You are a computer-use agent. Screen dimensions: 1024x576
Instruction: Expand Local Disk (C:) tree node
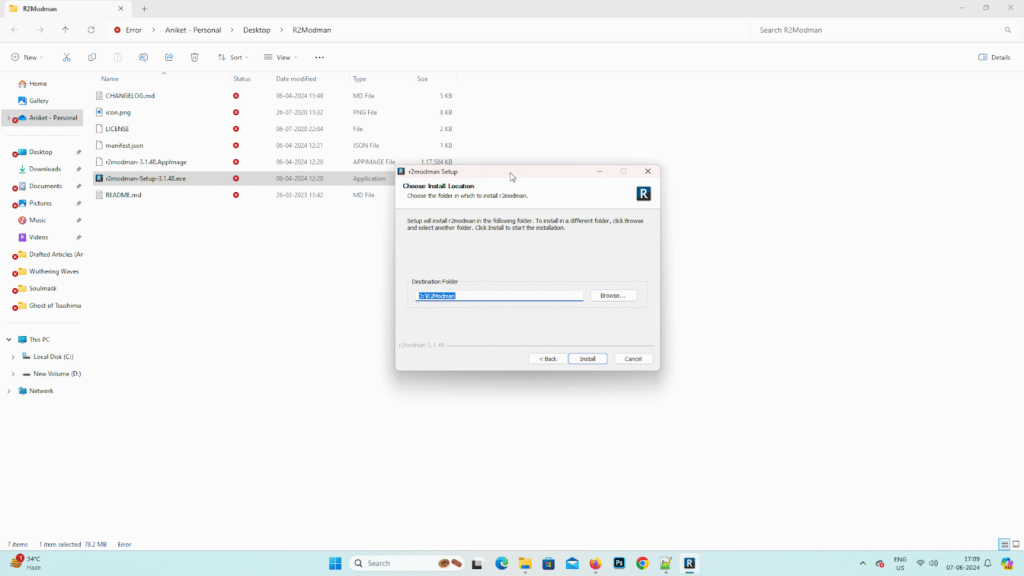click(x=13, y=357)
